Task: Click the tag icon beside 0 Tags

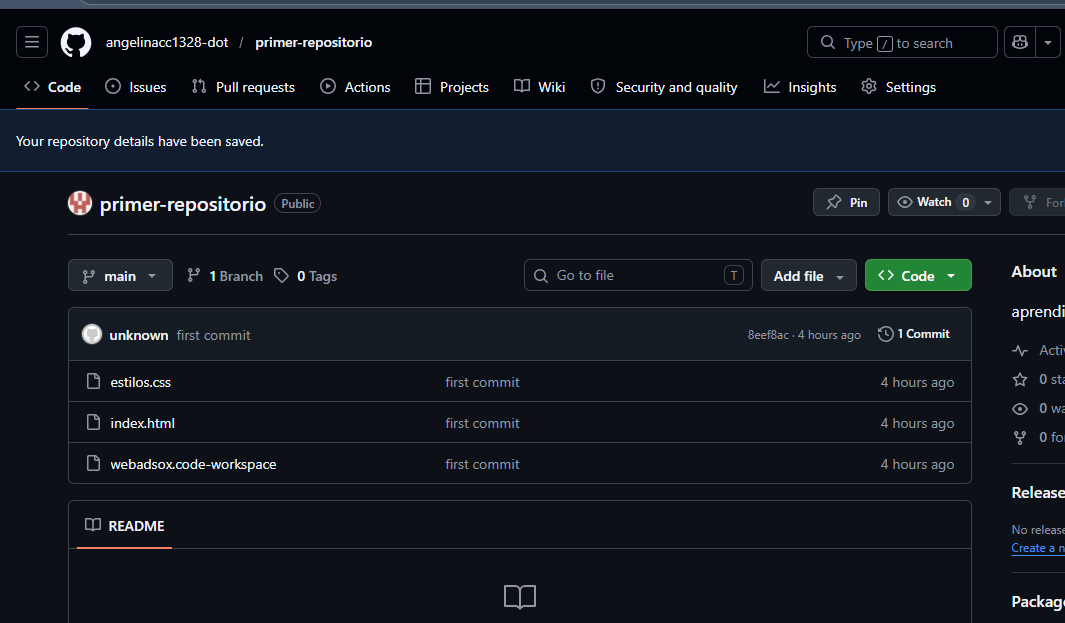Action: tap(281, 275)
